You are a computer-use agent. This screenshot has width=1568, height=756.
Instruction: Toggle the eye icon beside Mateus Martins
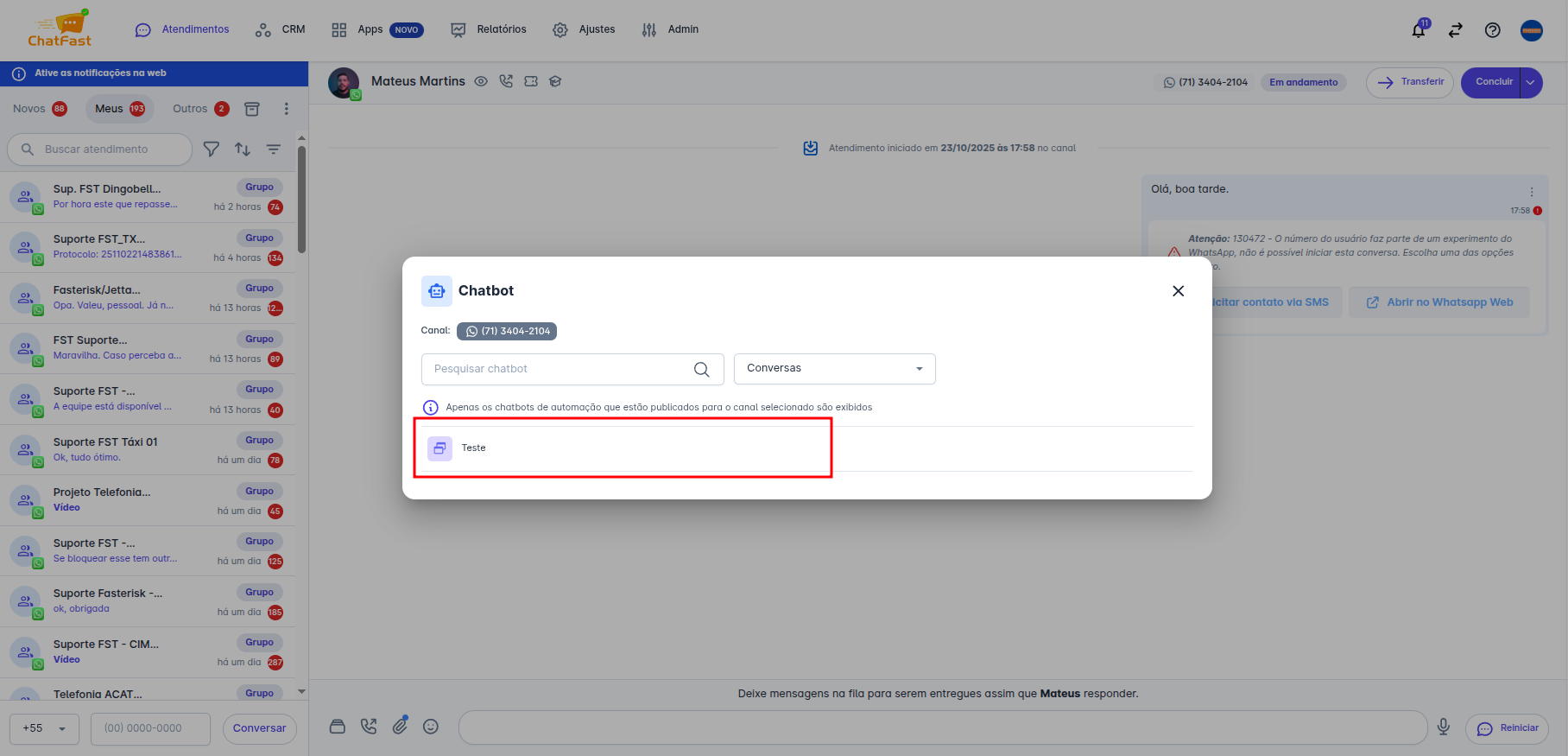coord(481,81)
